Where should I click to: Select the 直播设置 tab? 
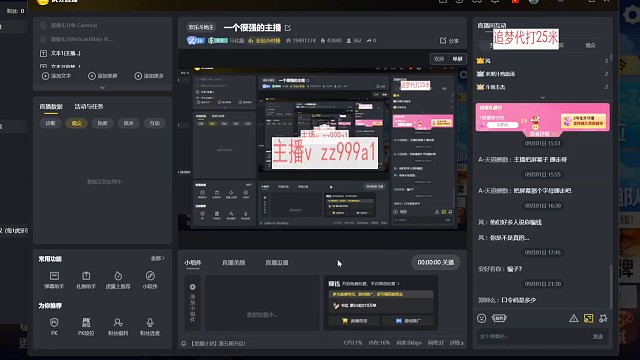(277, 262)
